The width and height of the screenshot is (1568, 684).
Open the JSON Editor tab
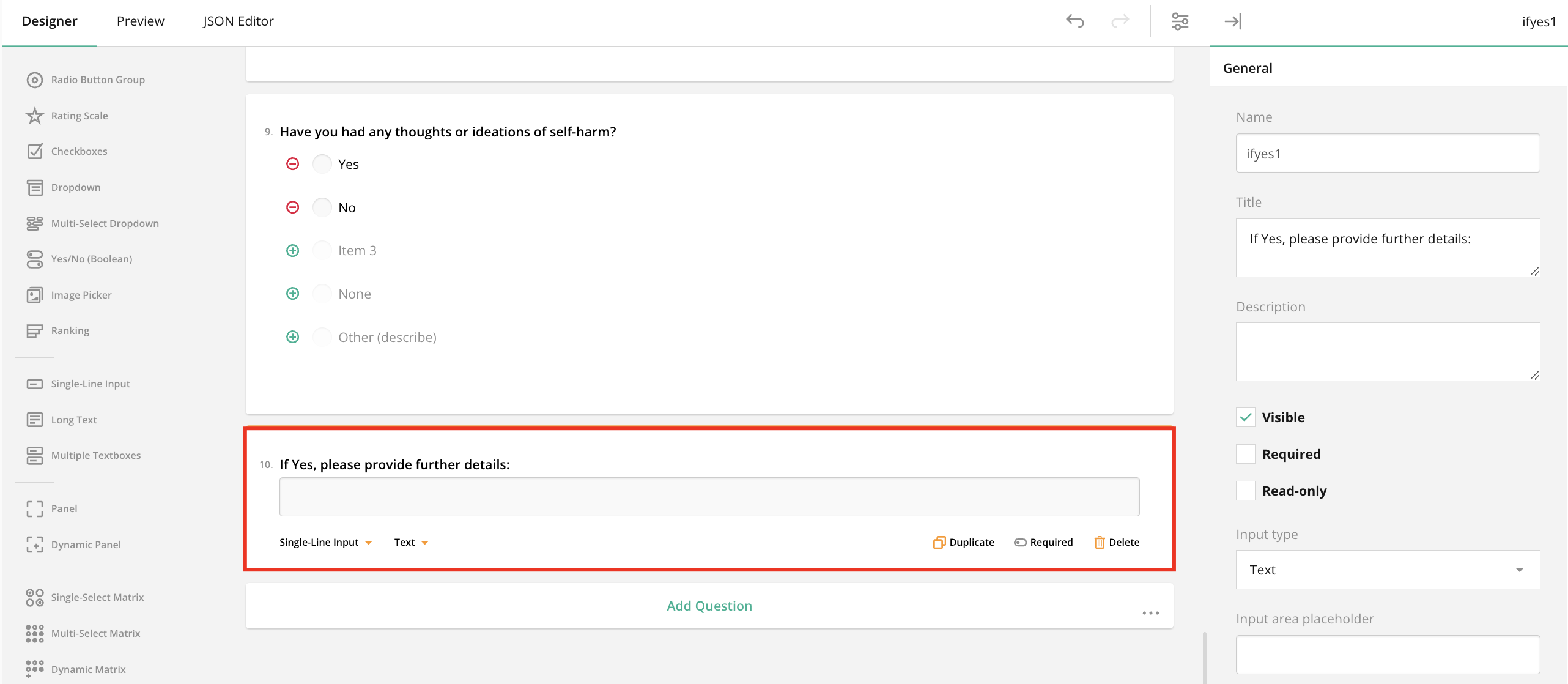238,20
